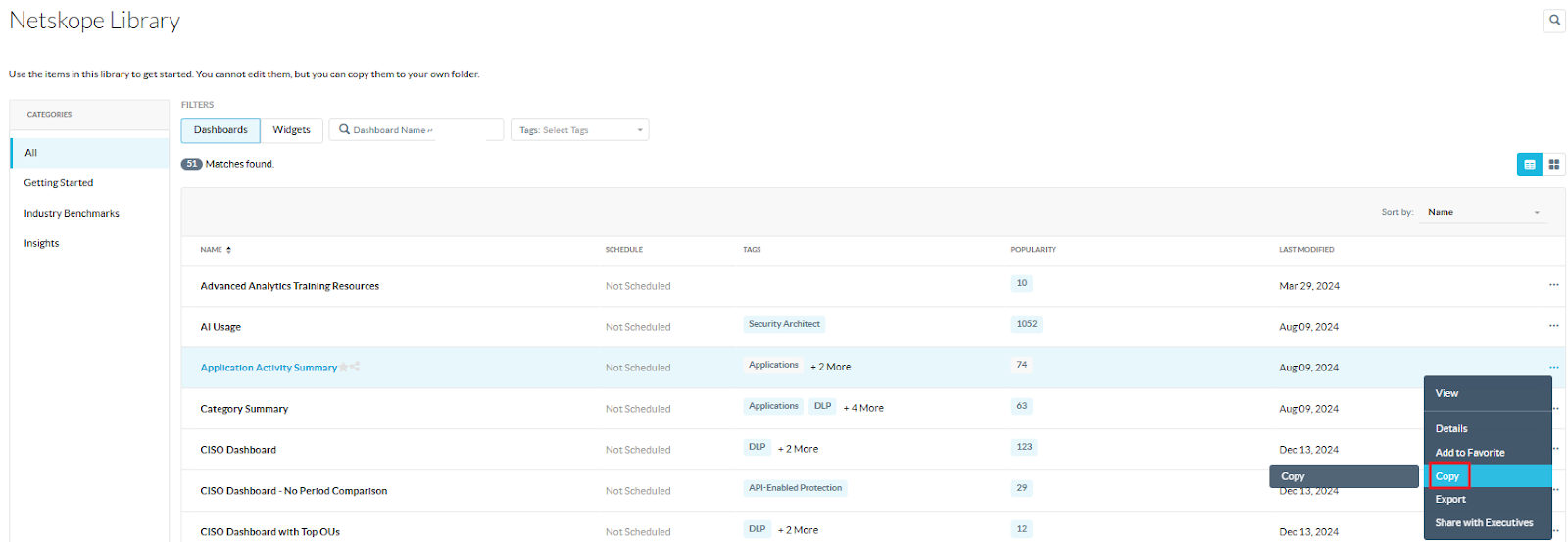Image resolution: width=1568 pixels, height=542 pixels.
Task: Select Share with Executives menu entry
Action: click(x=1488, y=522)
